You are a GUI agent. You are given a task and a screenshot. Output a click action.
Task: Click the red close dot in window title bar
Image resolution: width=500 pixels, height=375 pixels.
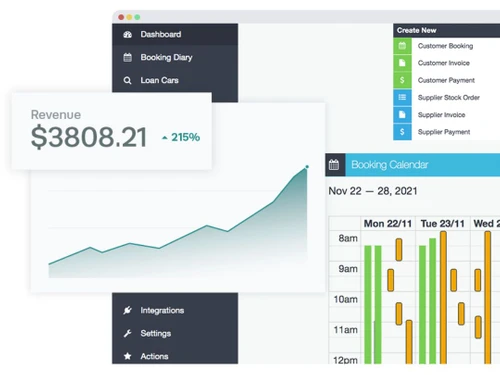point(121,17)
